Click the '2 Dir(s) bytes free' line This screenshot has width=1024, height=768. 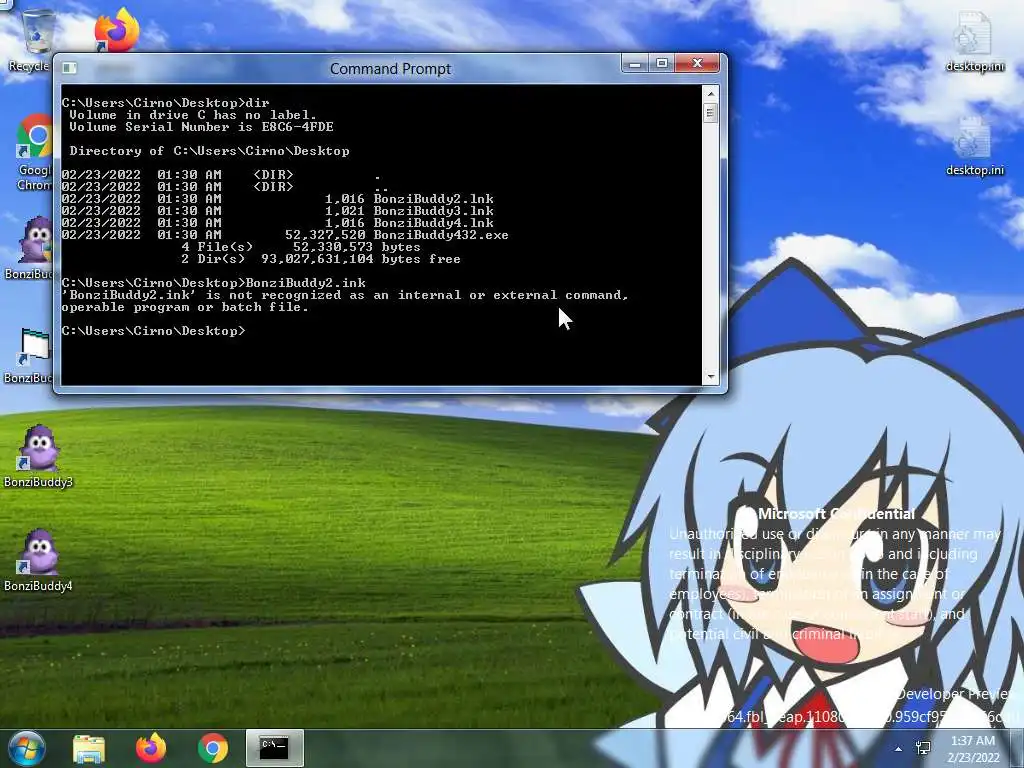click(x=321, y=259)
